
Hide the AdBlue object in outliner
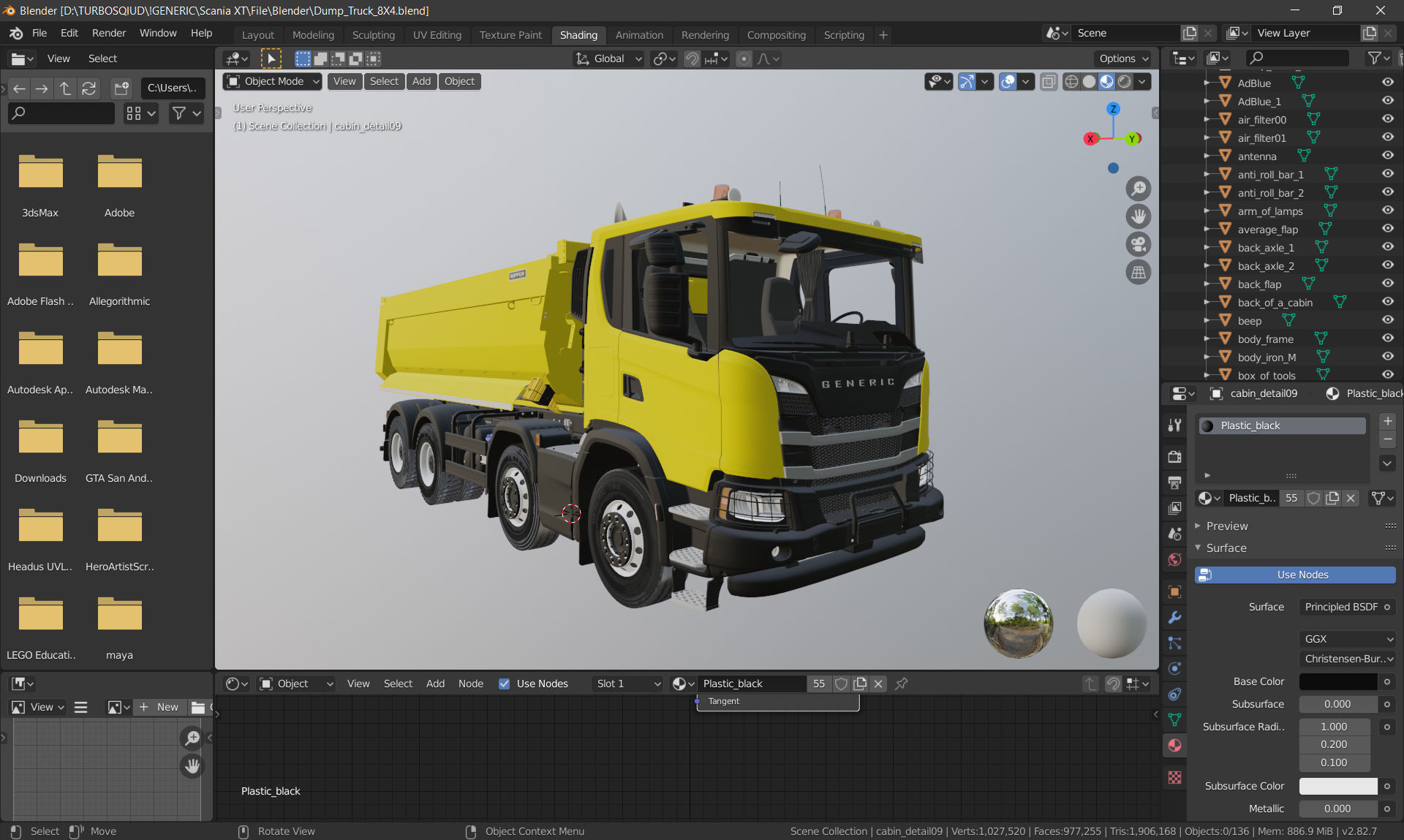click(1387, 83)
